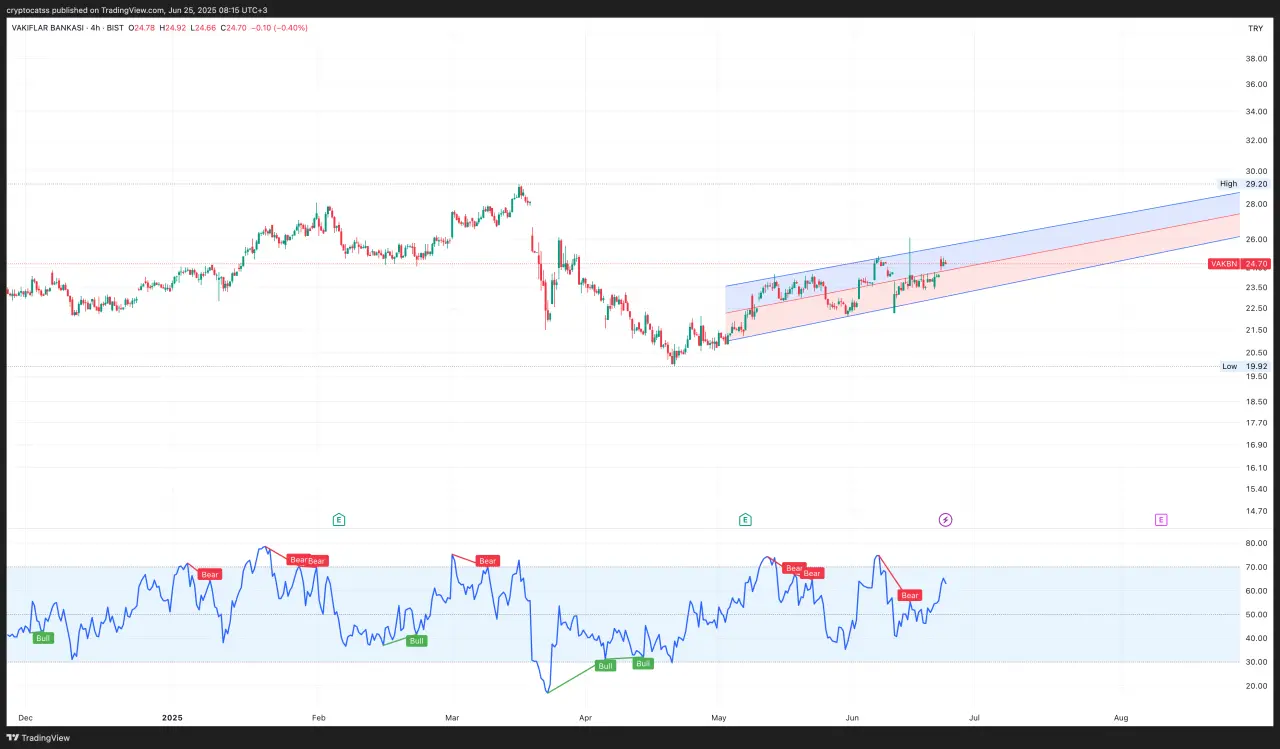Click the purple lightning bolt event icon

[945, 519]
